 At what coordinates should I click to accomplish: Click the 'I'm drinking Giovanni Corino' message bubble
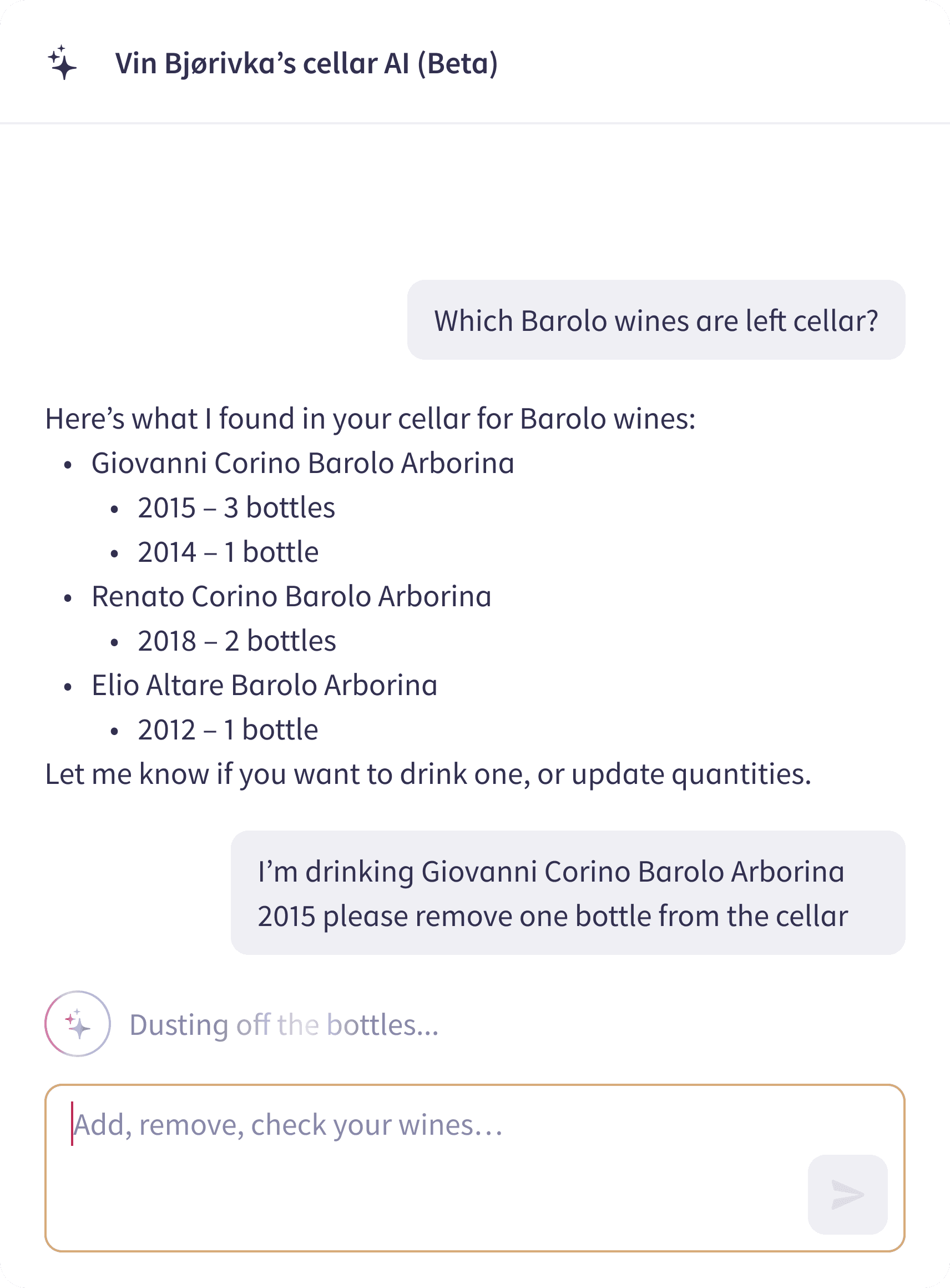[568, 893]
